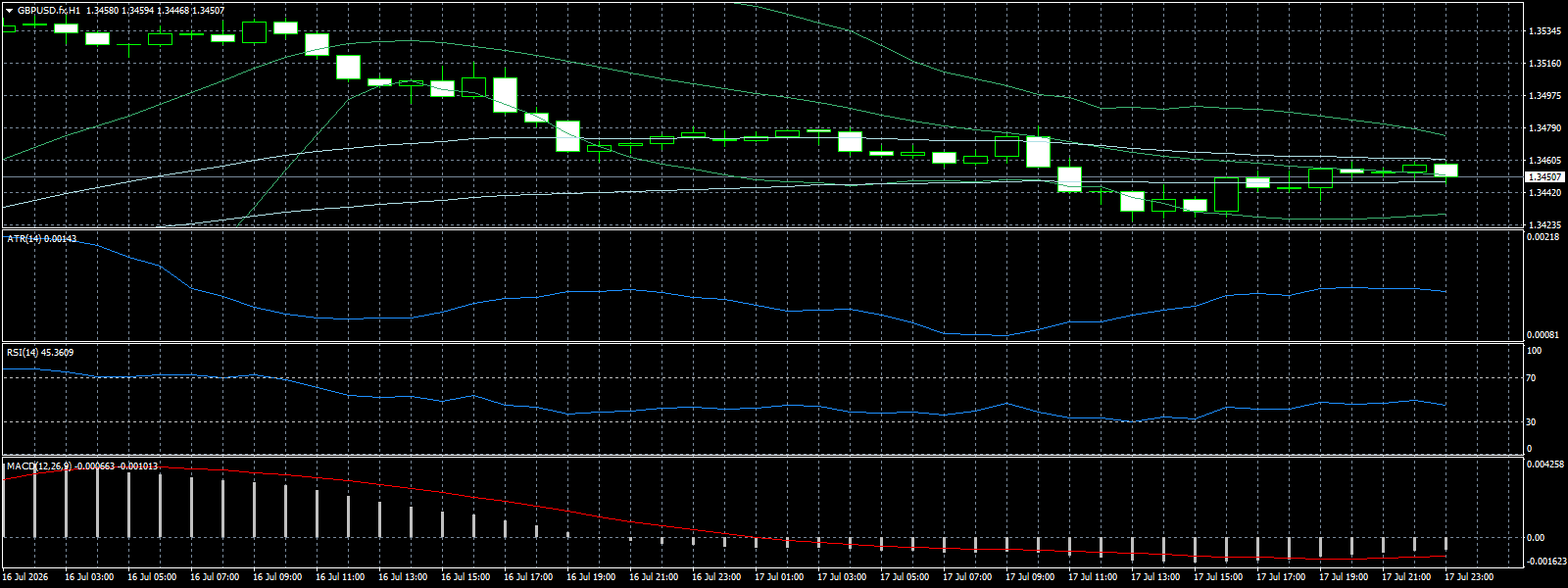
Task: Click the 16 Jul 13:00 time label
Action: coord(403,577)
